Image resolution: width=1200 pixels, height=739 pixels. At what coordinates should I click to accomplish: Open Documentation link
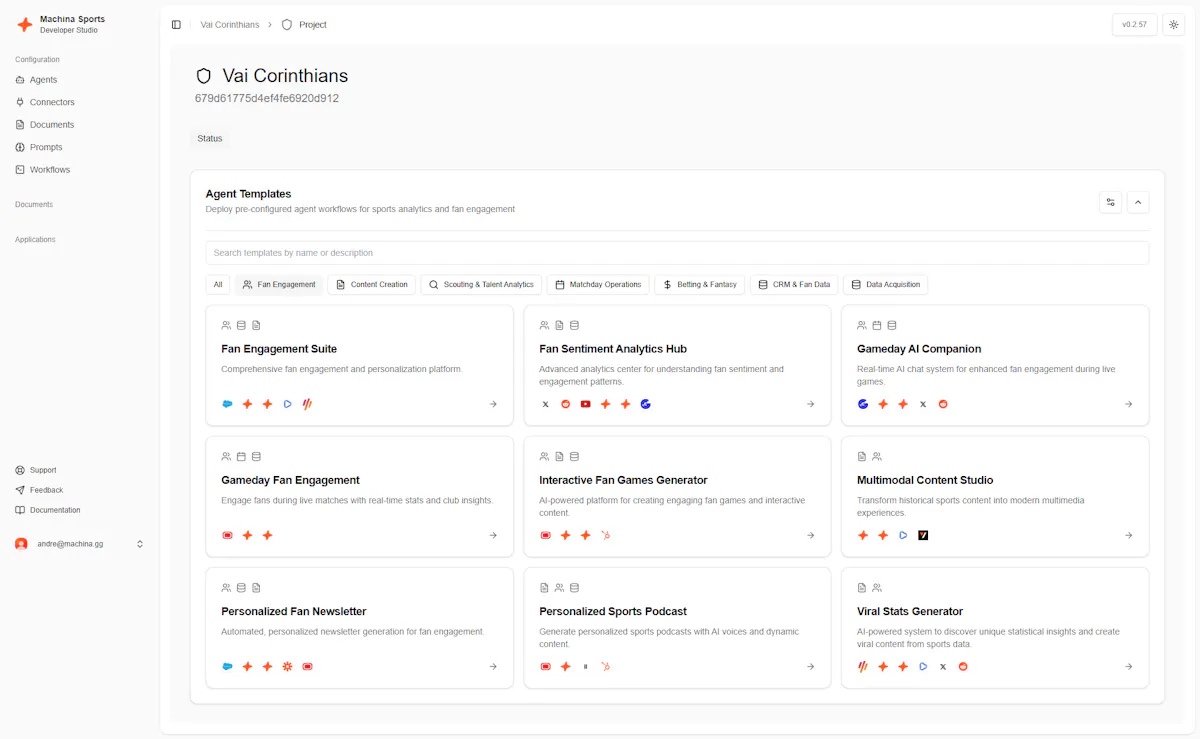click(48, 510)
